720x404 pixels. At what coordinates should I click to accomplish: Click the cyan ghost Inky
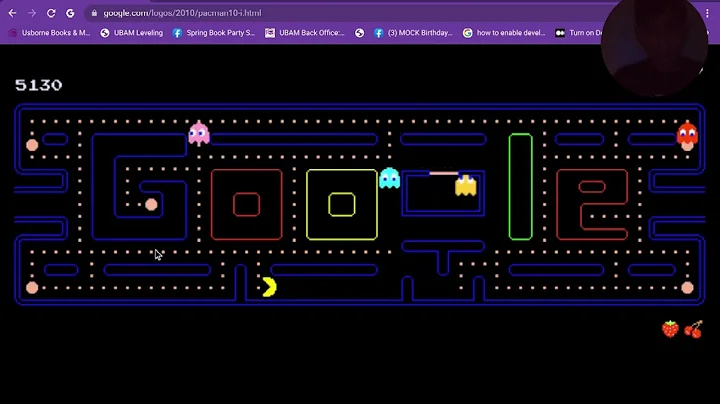[x=389, y=178]
